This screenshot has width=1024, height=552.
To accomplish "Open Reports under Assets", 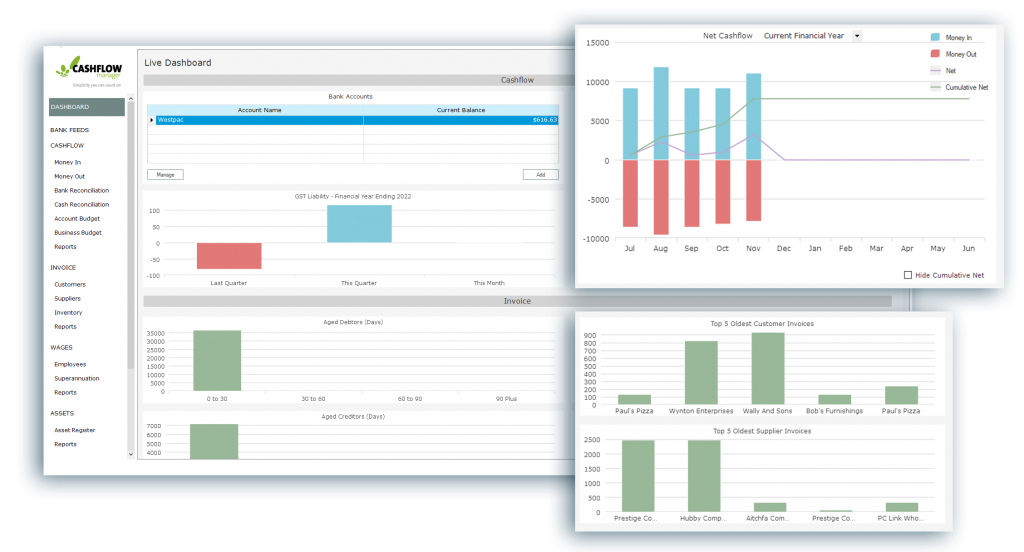I will click(x=65, y=444).
